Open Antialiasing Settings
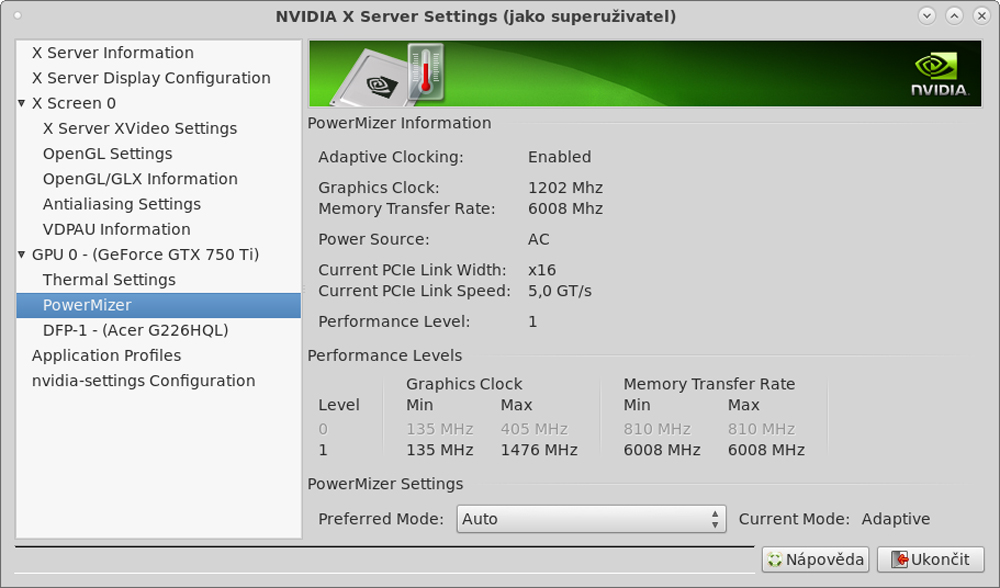Viewport: 1000px width, 588px height. point(122,204)
